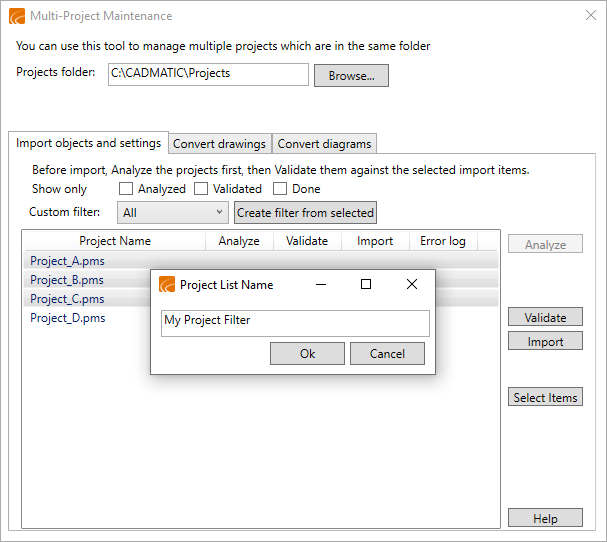The height and width of the screenshot is (542, 607).
Task: Click the Projects folder path field
Action: pos(208,75)
